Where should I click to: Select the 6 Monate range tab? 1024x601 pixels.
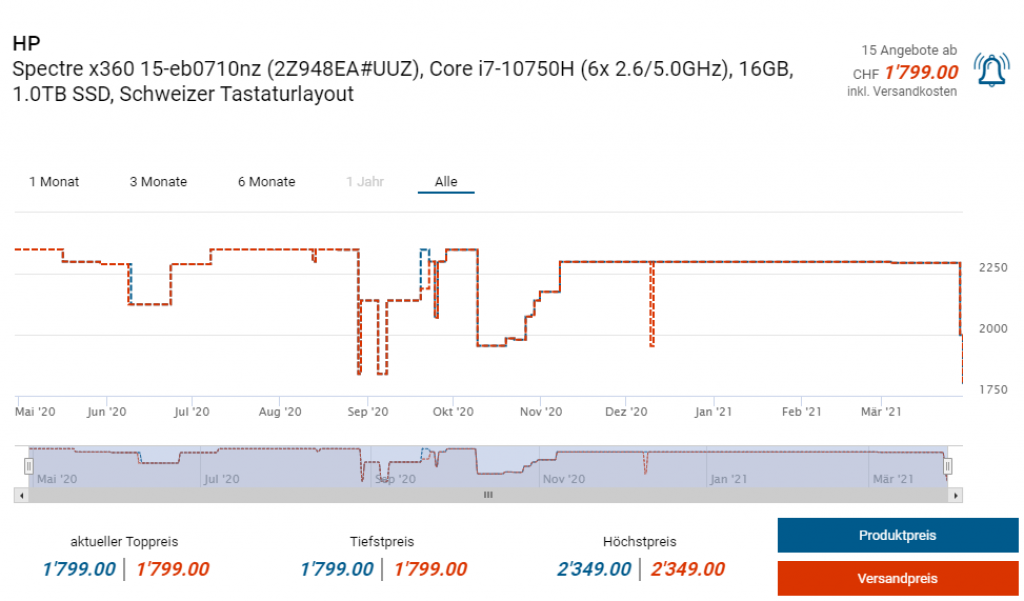pyautogui.click(x=266, y=182)
